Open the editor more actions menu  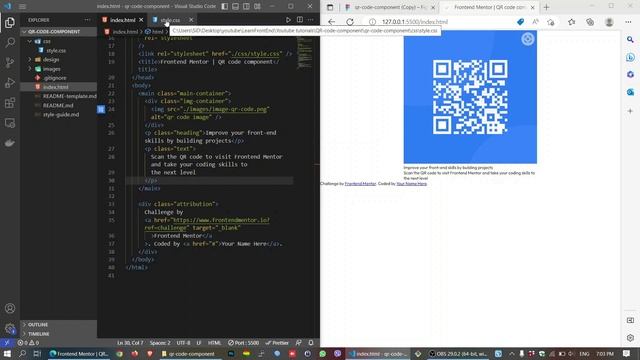click(311, 20)
